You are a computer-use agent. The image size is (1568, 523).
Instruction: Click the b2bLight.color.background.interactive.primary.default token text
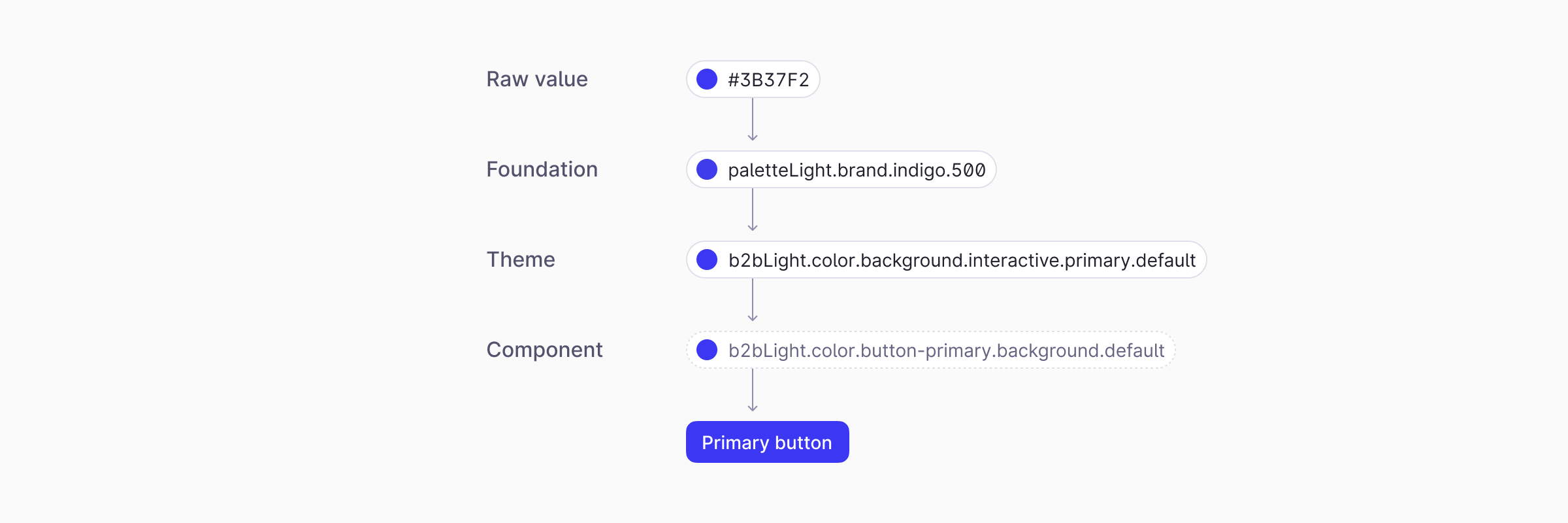click(962, 260)
